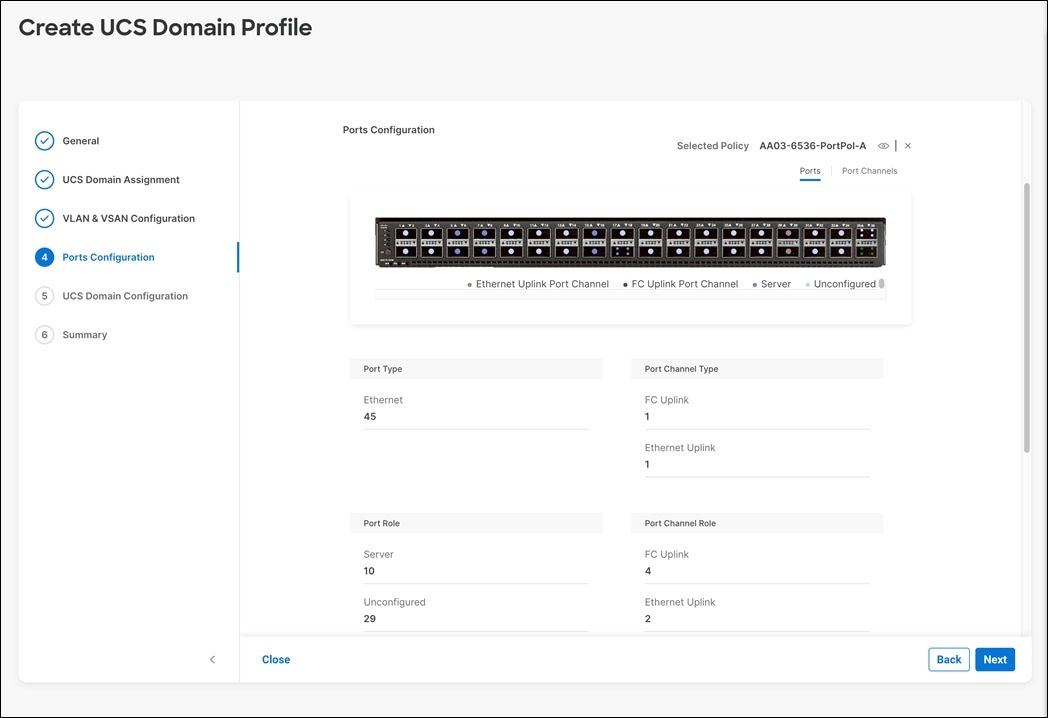
Task: Toggle the Selected Policy visibility eye
Action: 883,145
